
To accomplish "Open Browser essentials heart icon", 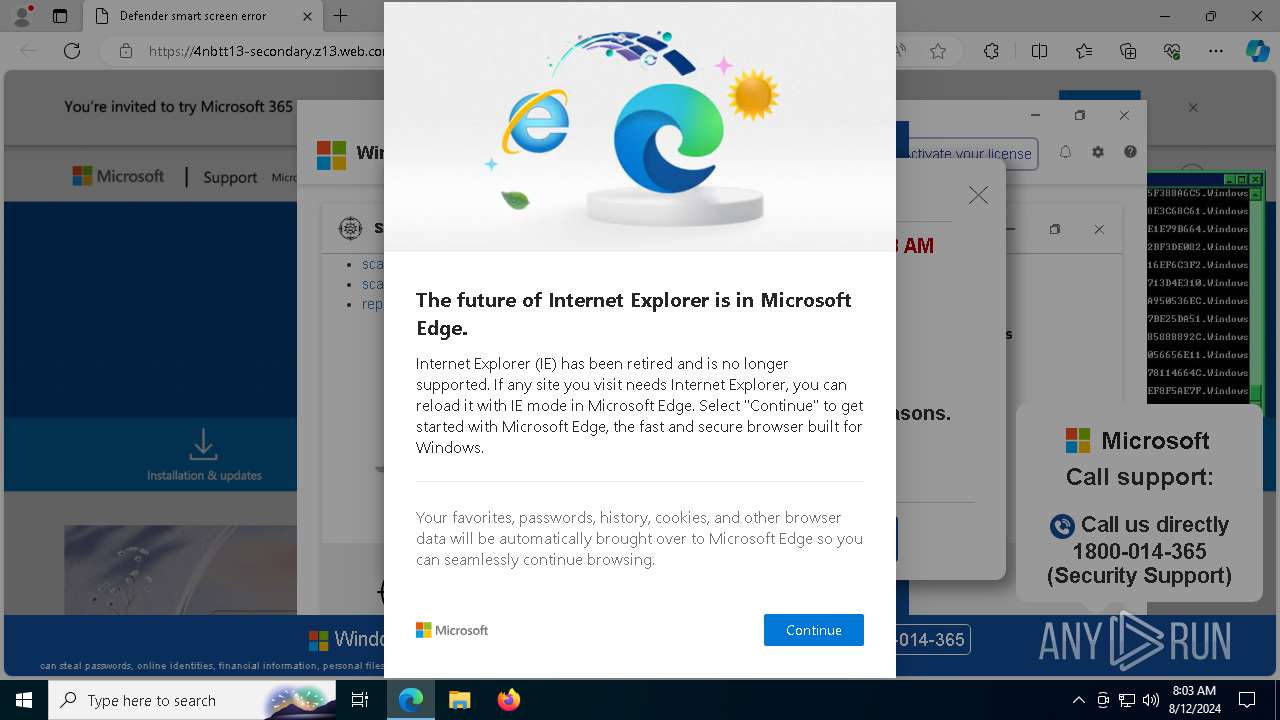I will tap(1172, 51).
